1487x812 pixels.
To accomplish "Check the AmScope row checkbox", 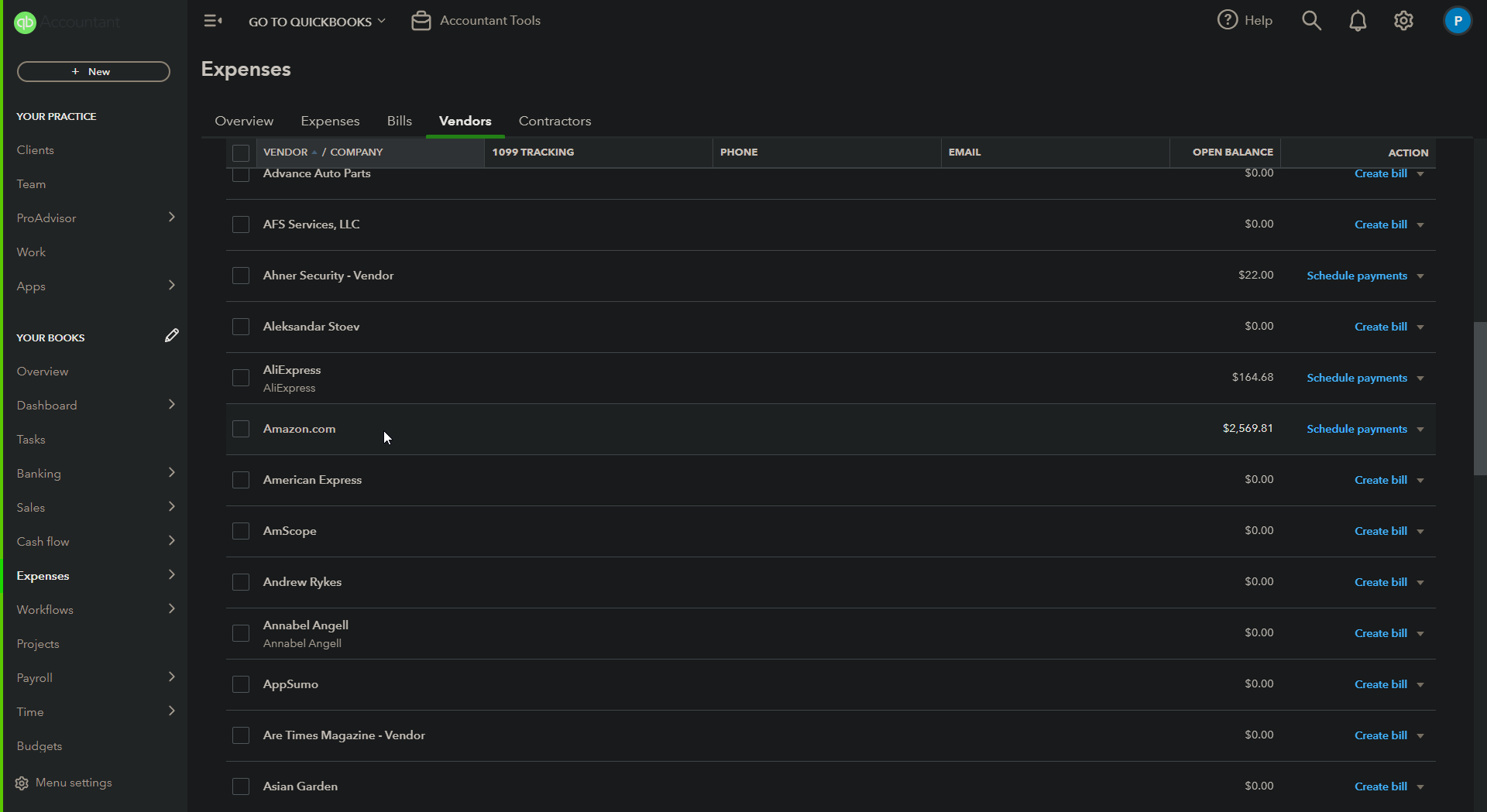I will coord(241,531).
